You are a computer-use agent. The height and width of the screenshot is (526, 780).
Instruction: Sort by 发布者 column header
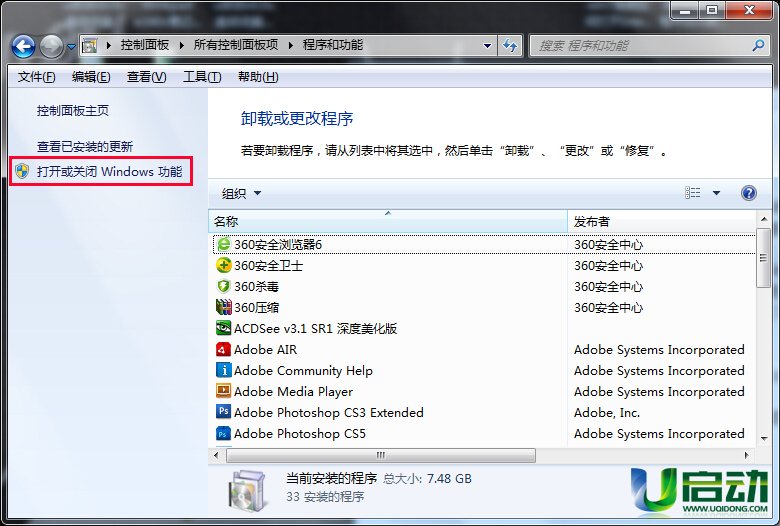(x=661, y=221)
